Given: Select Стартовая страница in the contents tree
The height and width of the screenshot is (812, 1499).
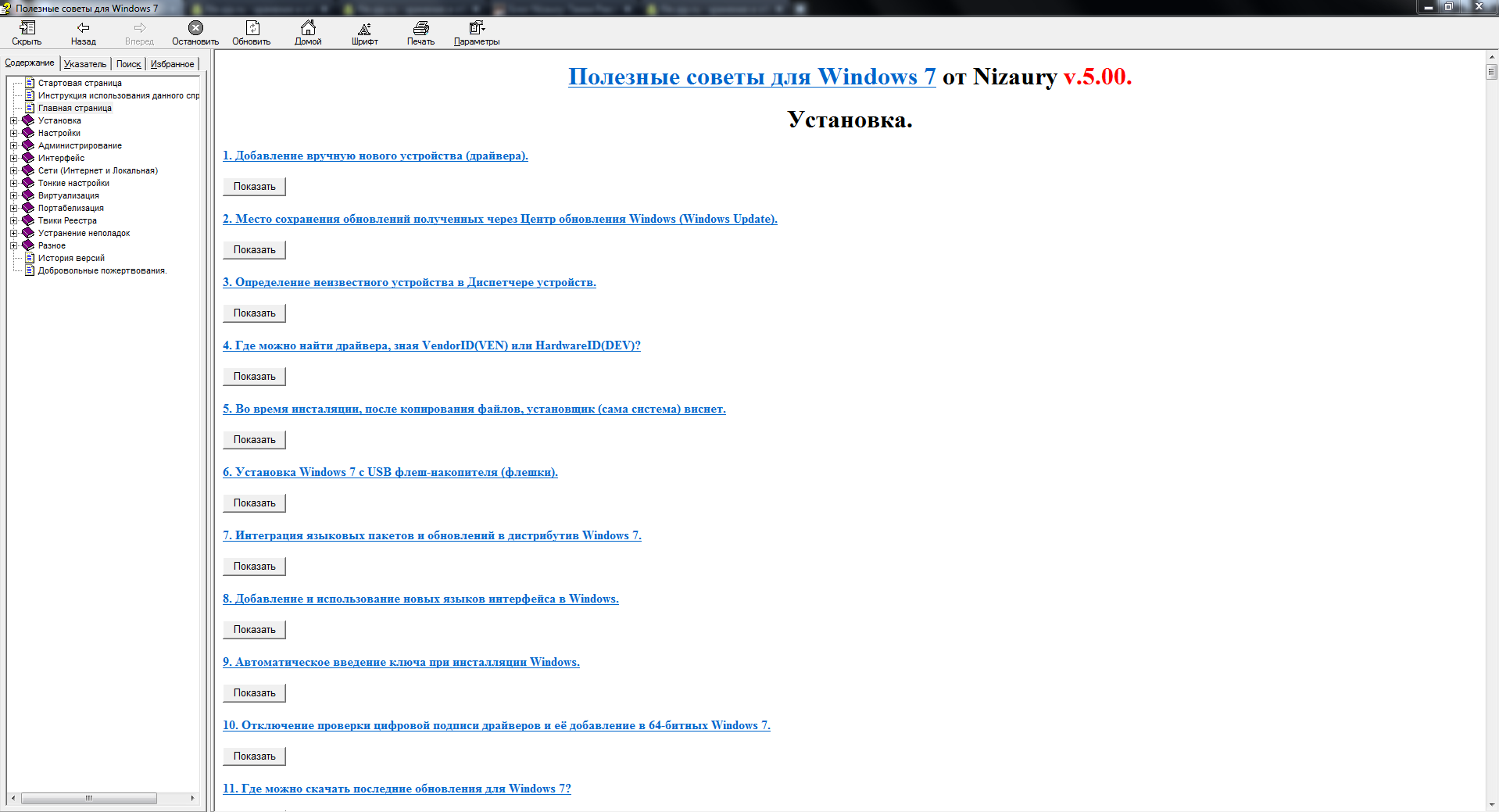Looking at the screenshot, I should point(80,83).
